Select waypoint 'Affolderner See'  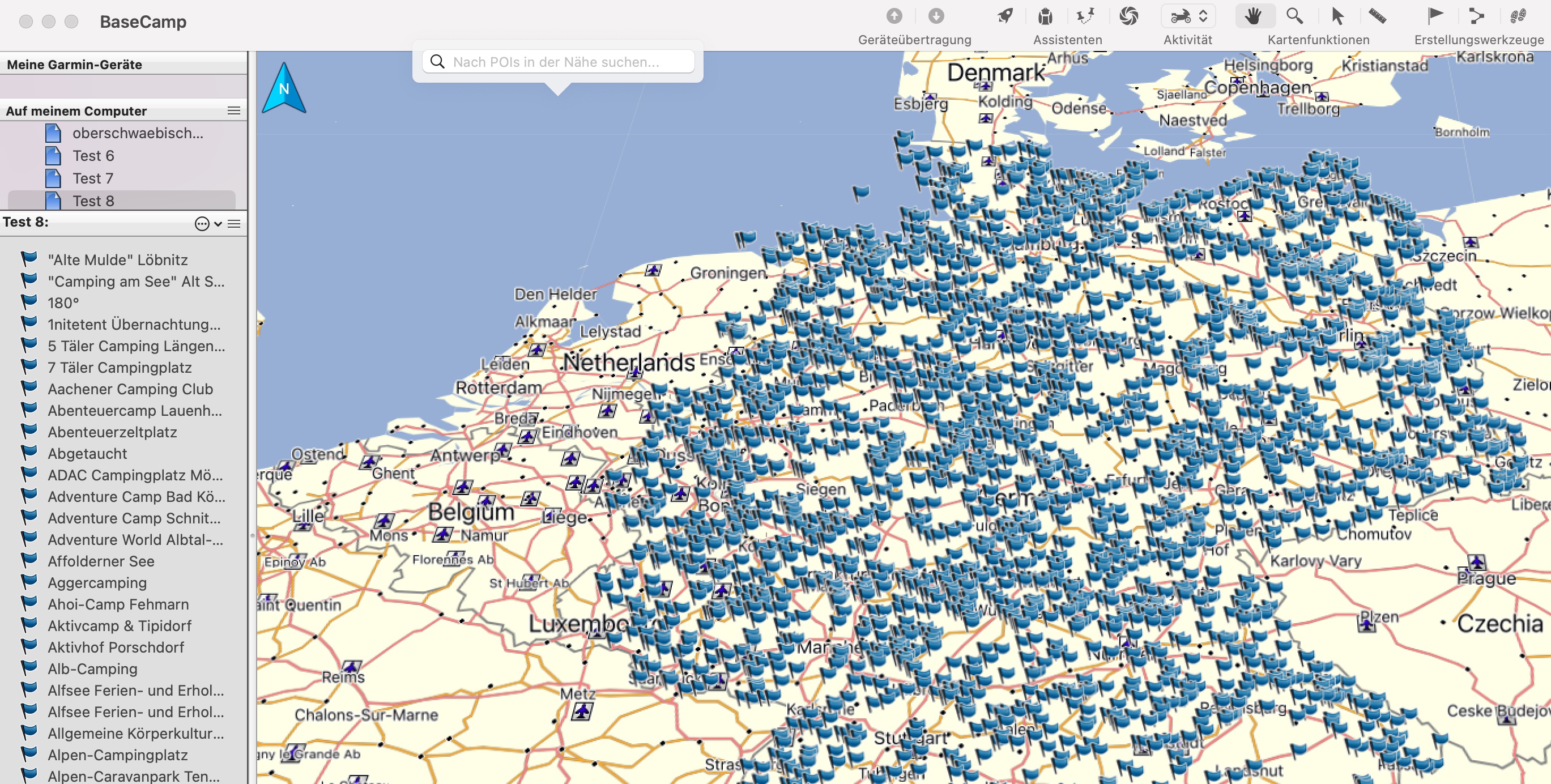point(101,561)
